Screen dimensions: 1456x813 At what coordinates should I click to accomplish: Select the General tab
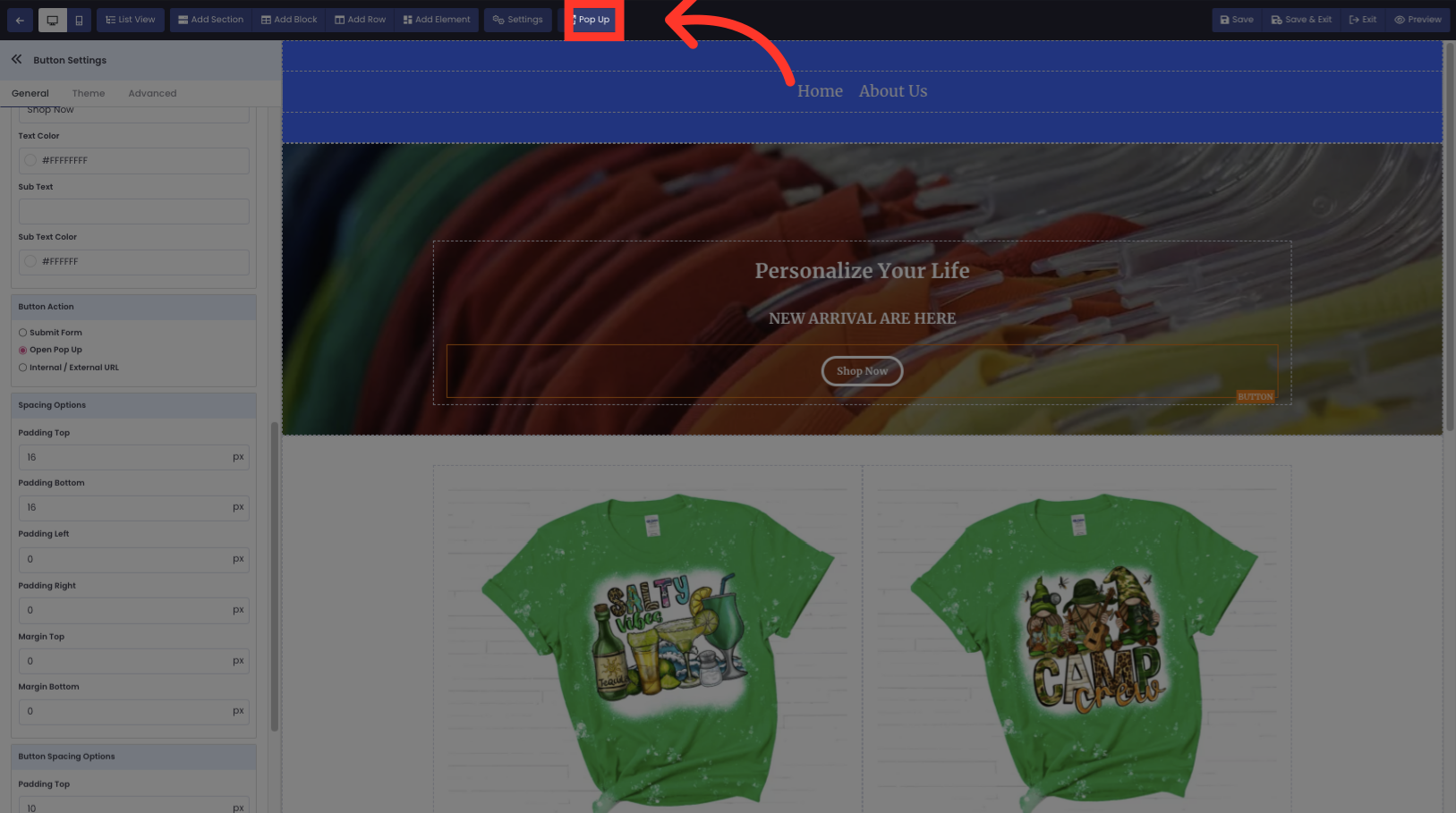coord(30,93)
